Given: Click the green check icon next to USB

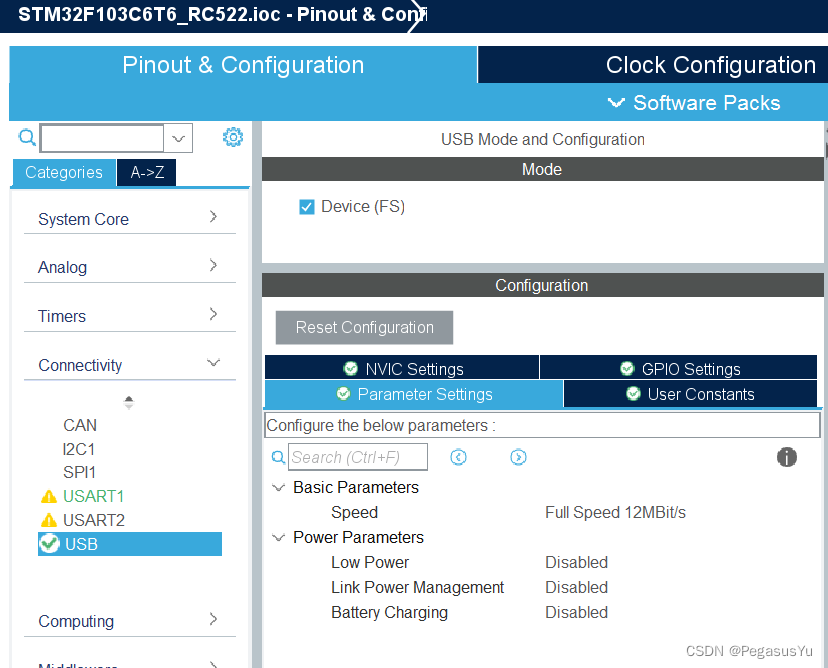Looking at the screenshot, I should point(50,543).
